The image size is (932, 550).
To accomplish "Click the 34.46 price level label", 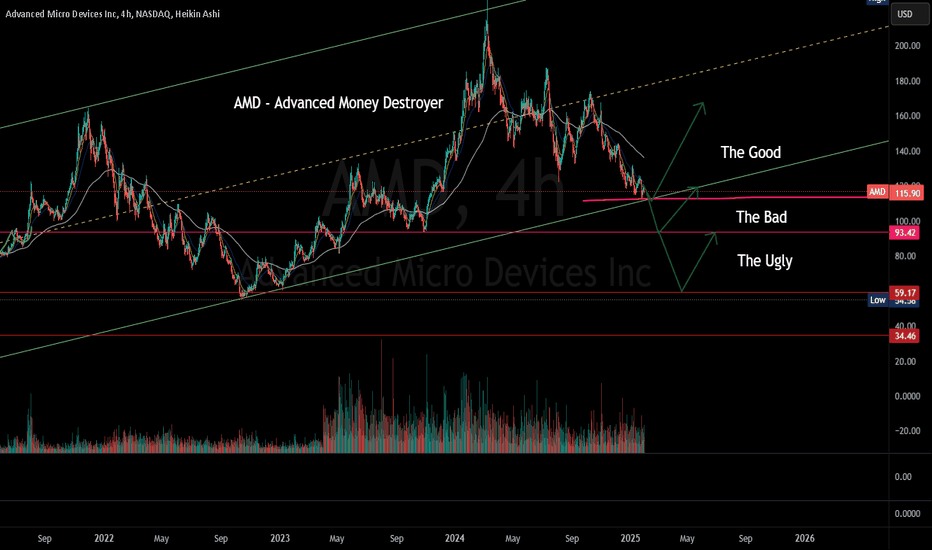I will tap(905, 336).
